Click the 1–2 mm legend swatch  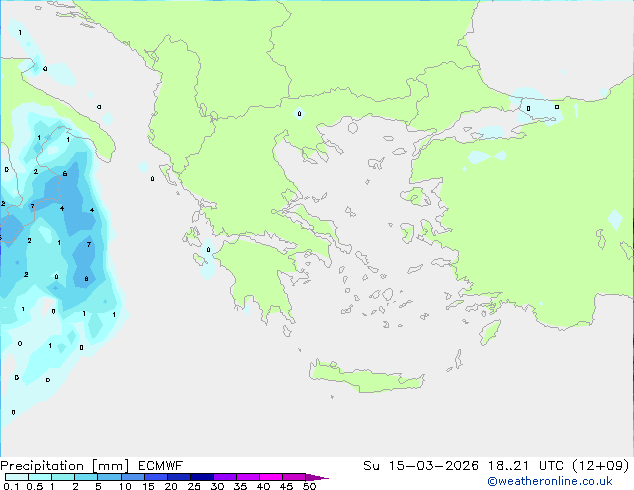63,477
